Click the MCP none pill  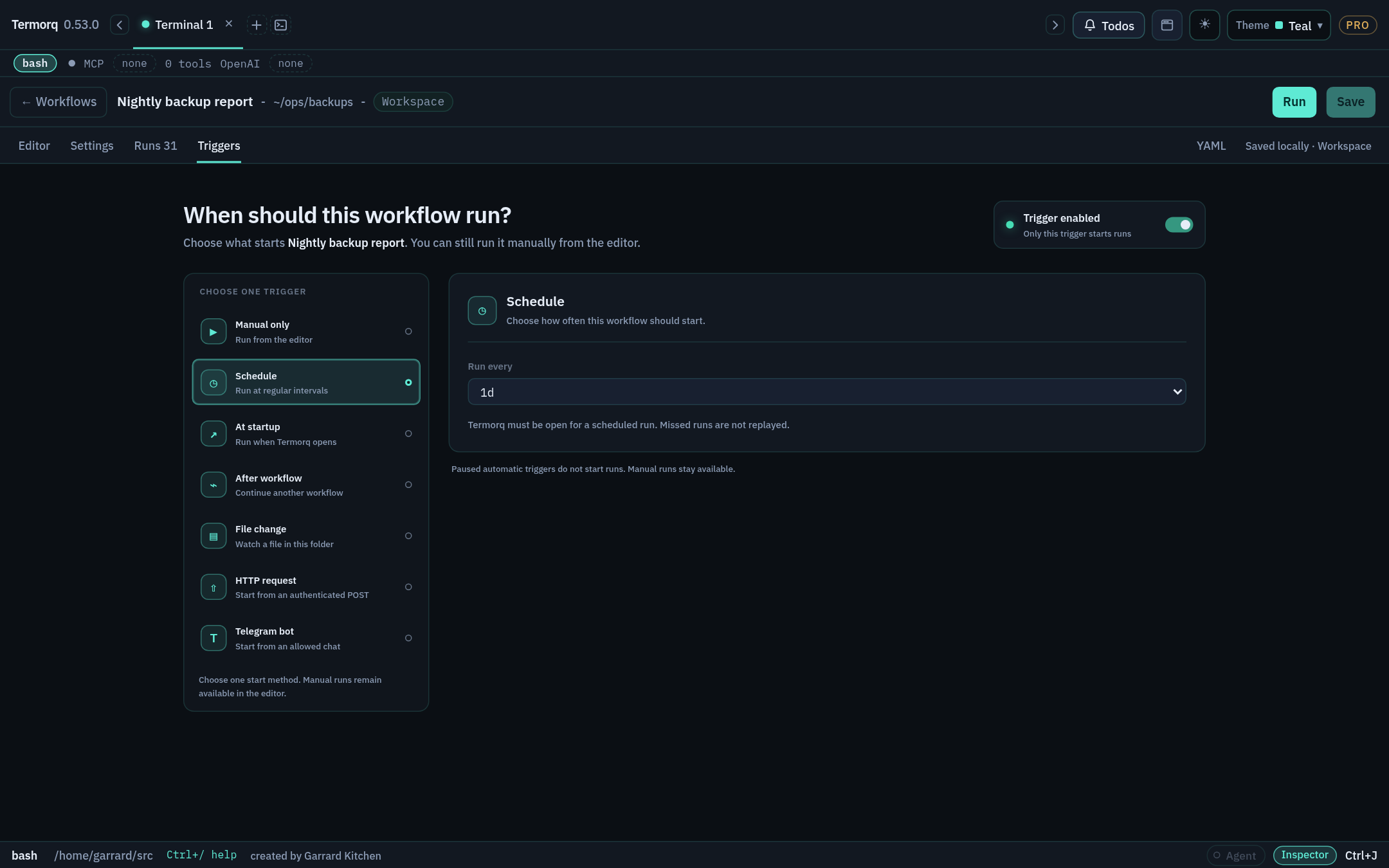coord(134,63)
